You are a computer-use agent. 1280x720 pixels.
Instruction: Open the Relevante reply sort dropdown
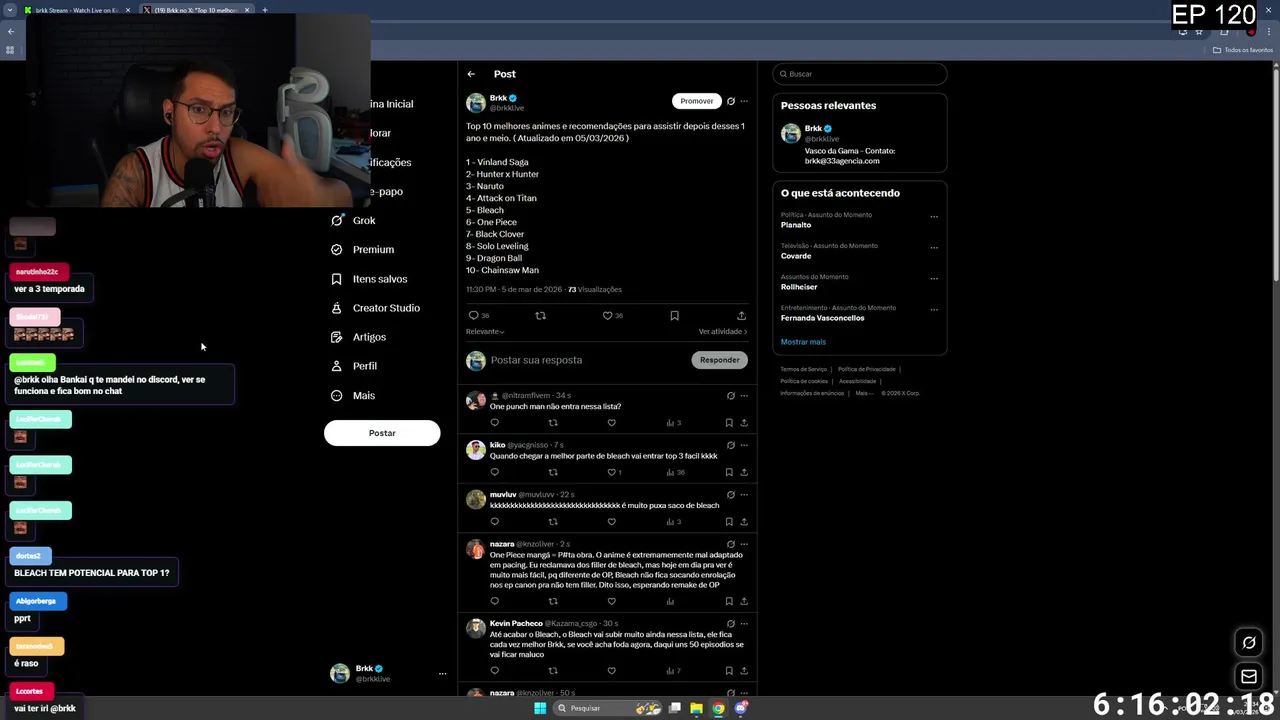pos(485,331)
